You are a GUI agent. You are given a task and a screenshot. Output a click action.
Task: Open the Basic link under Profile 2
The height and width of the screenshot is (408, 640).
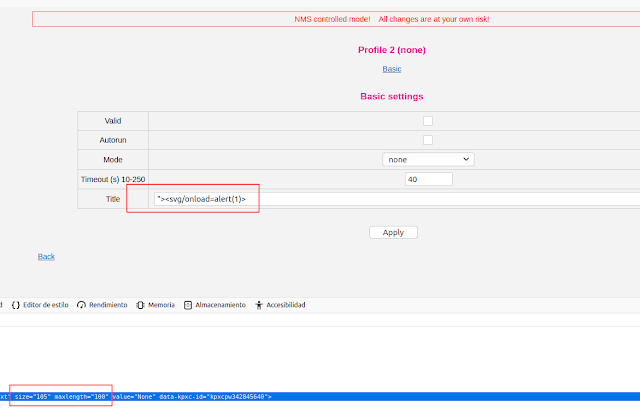(392, 69)
